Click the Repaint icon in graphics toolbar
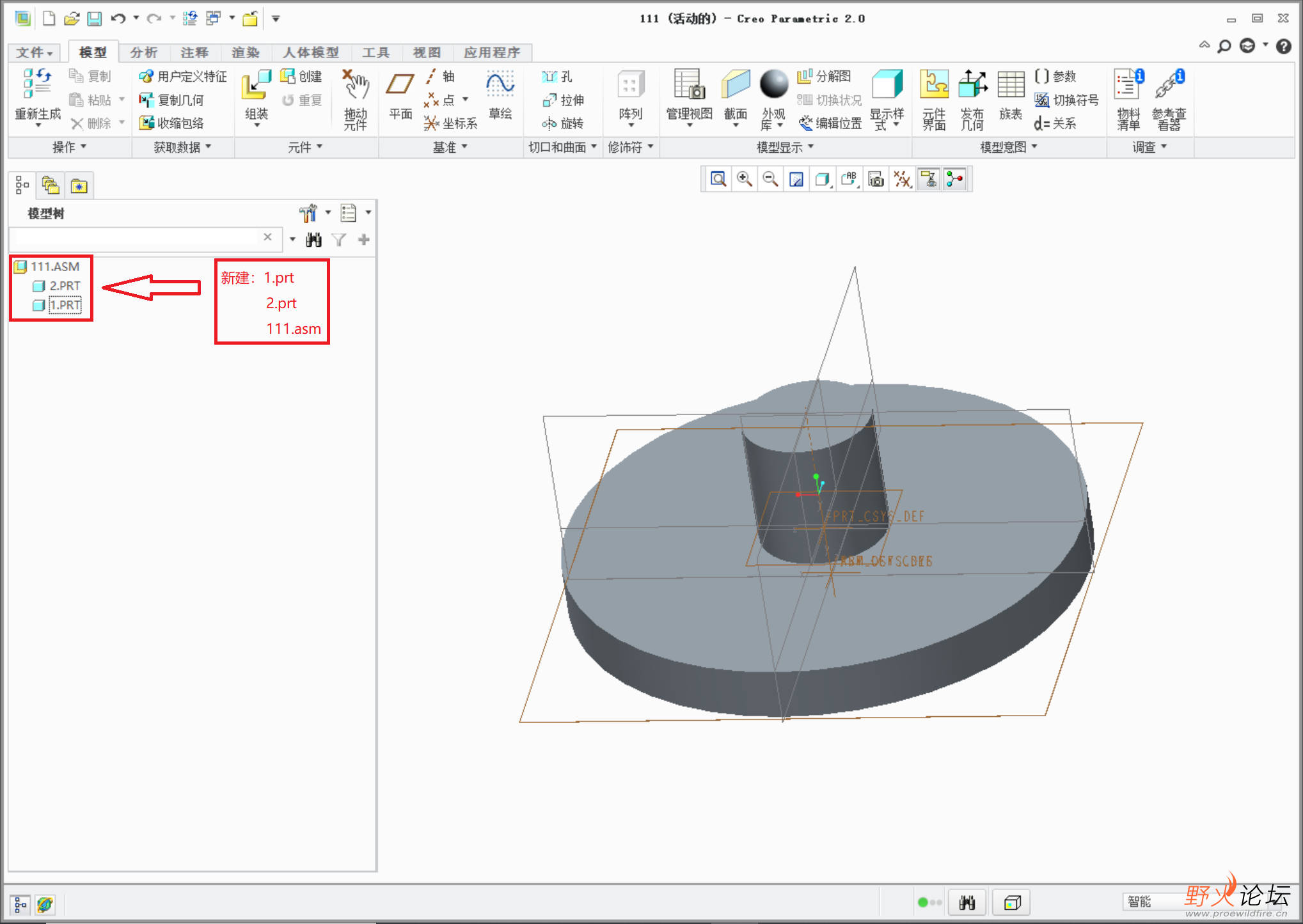1303x924 pixels. [x=796, y=180]
